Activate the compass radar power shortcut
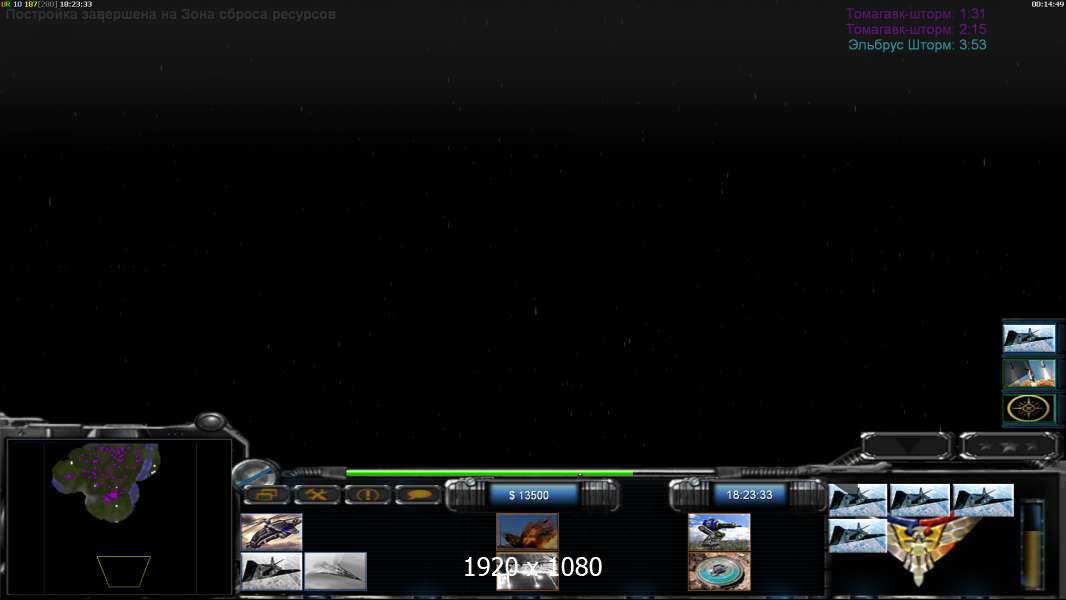The height and width of the screenshot is (600, 1066). 1029,408
